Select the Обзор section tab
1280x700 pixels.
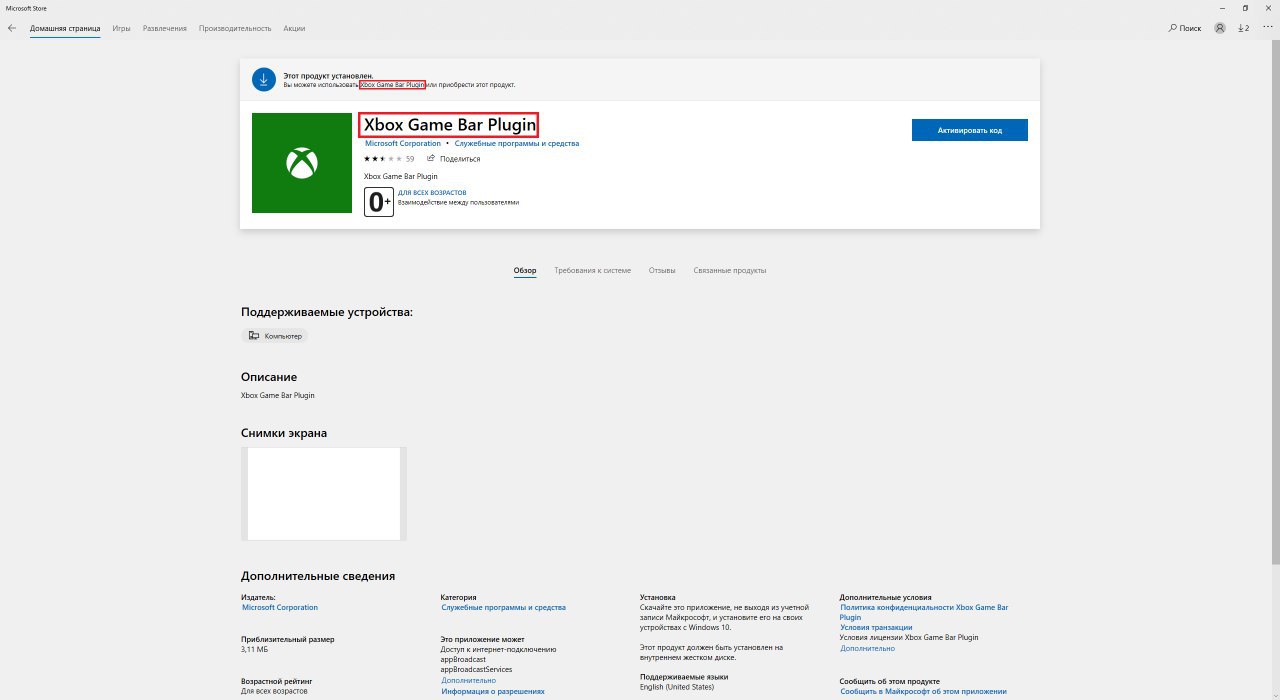[525, 270]
